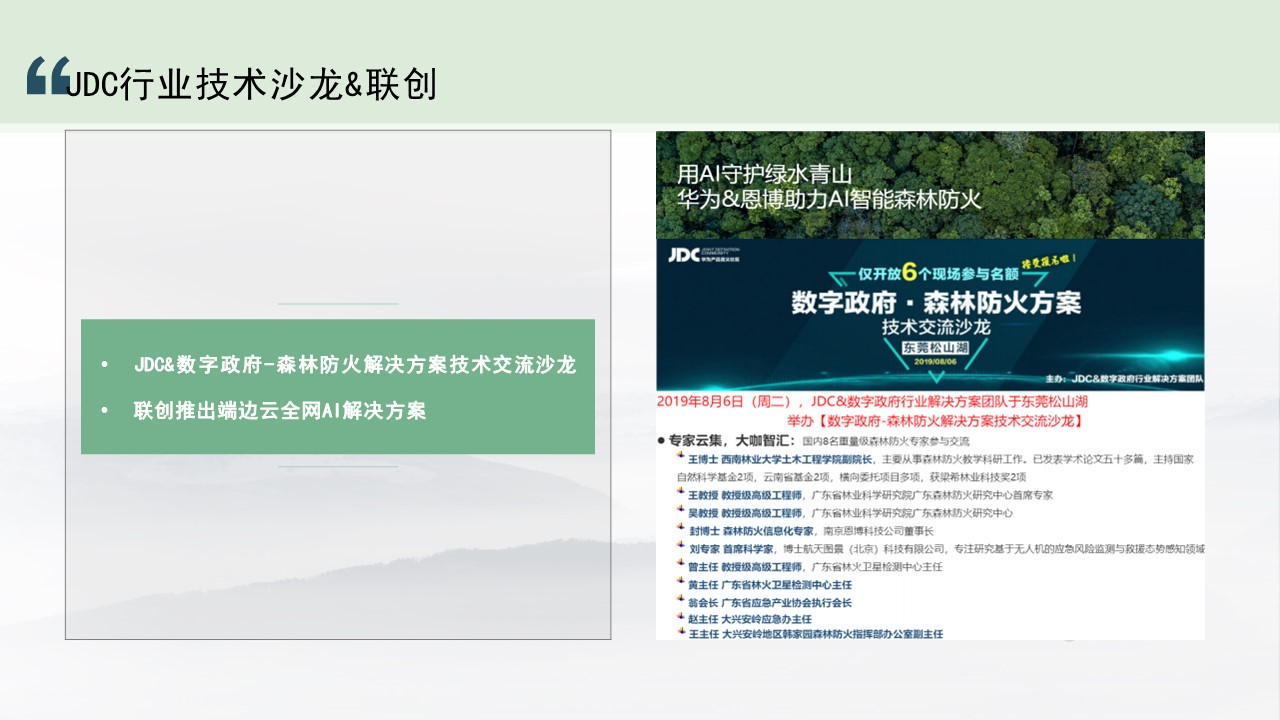The image size is (1280, 720).
Task: Click the banner subtitle "技术交流沙龙"
Action: pos(934,327)
